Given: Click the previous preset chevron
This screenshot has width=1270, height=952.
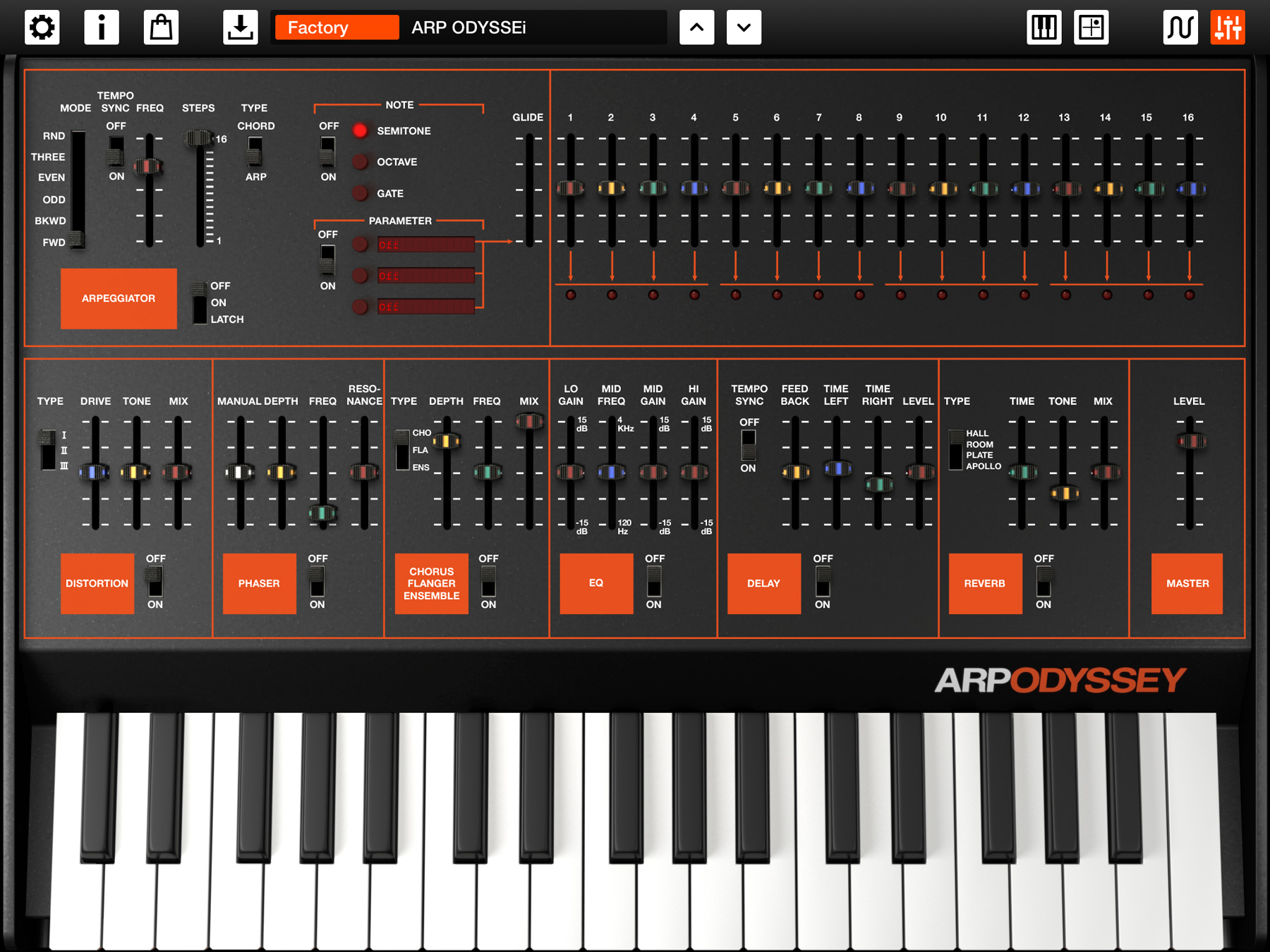Looking at the screenshot, I should [696, 28].
